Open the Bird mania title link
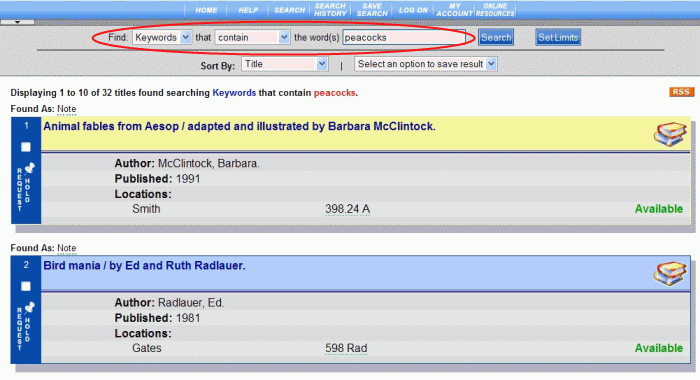This screenshot has width=700, height=380. tap(144, 266)
